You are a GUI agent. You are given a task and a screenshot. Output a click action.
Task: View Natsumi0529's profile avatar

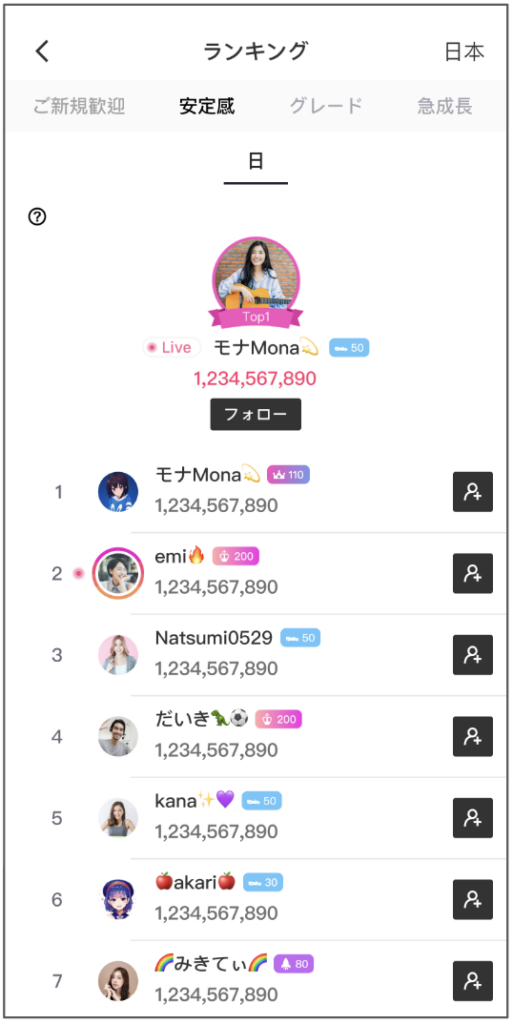point(118,655)
